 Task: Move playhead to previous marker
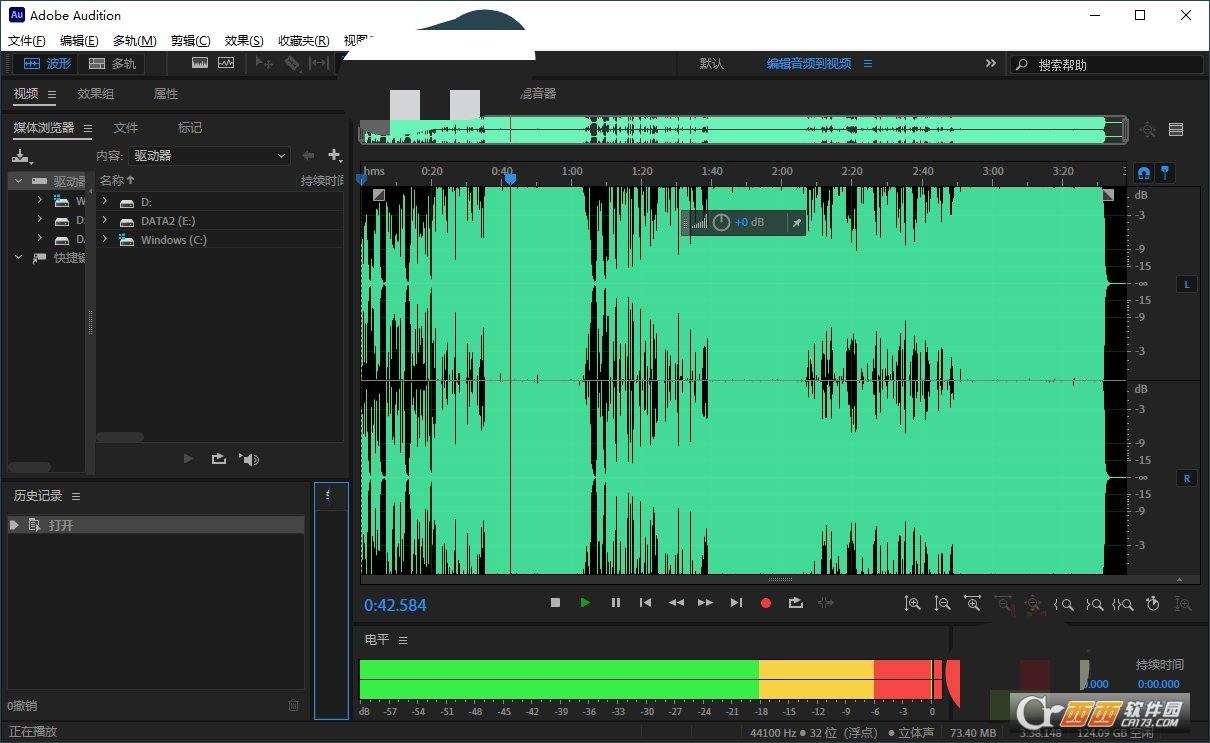pos(645,603)
